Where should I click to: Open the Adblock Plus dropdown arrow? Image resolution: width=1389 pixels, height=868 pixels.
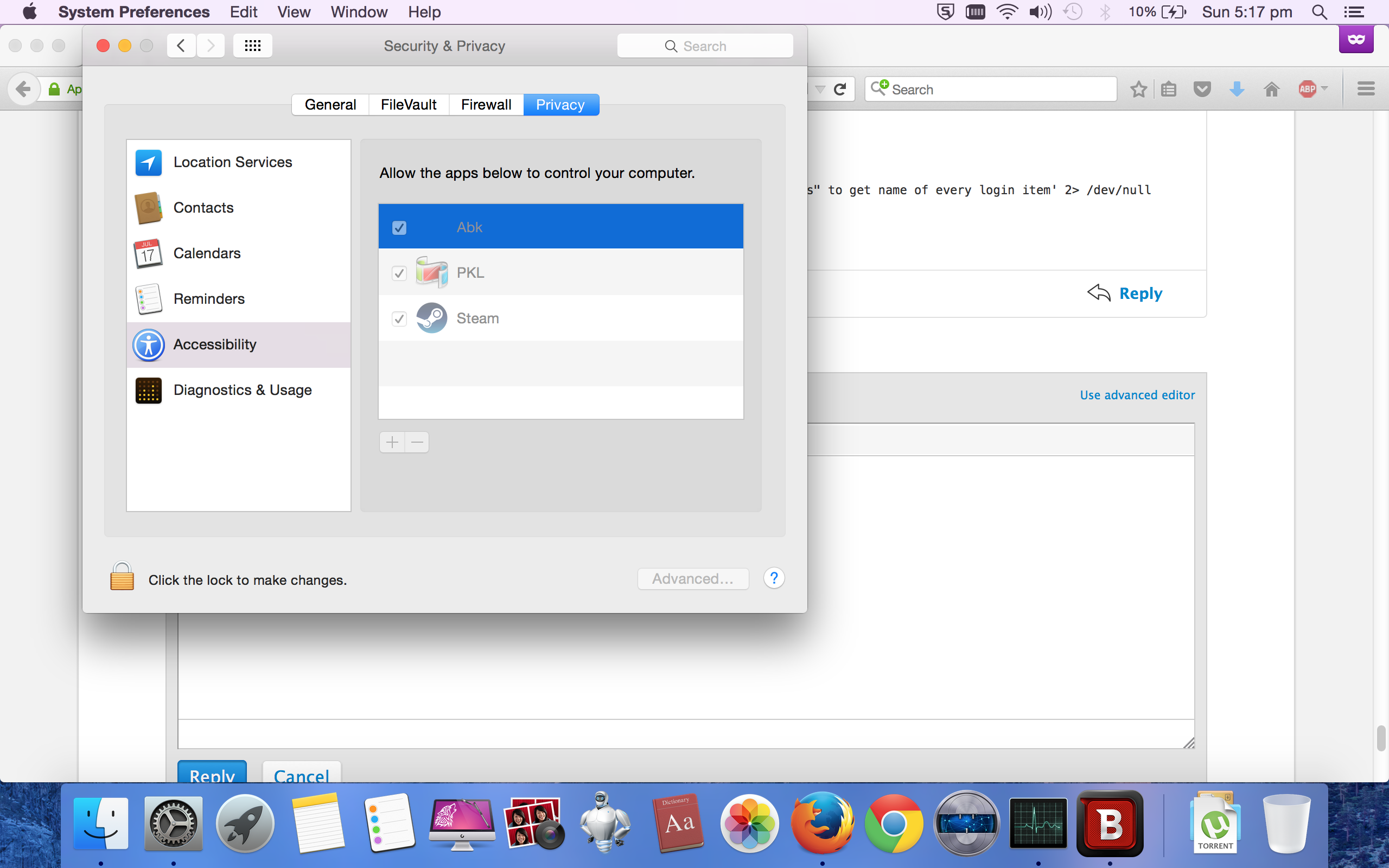click(x=1324, y=89)
